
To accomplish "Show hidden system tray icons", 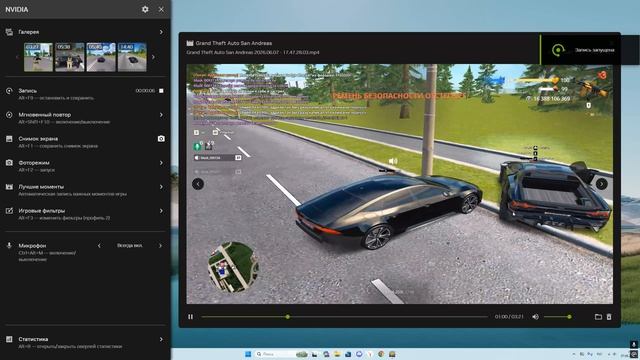I will [x=574, y=354].
